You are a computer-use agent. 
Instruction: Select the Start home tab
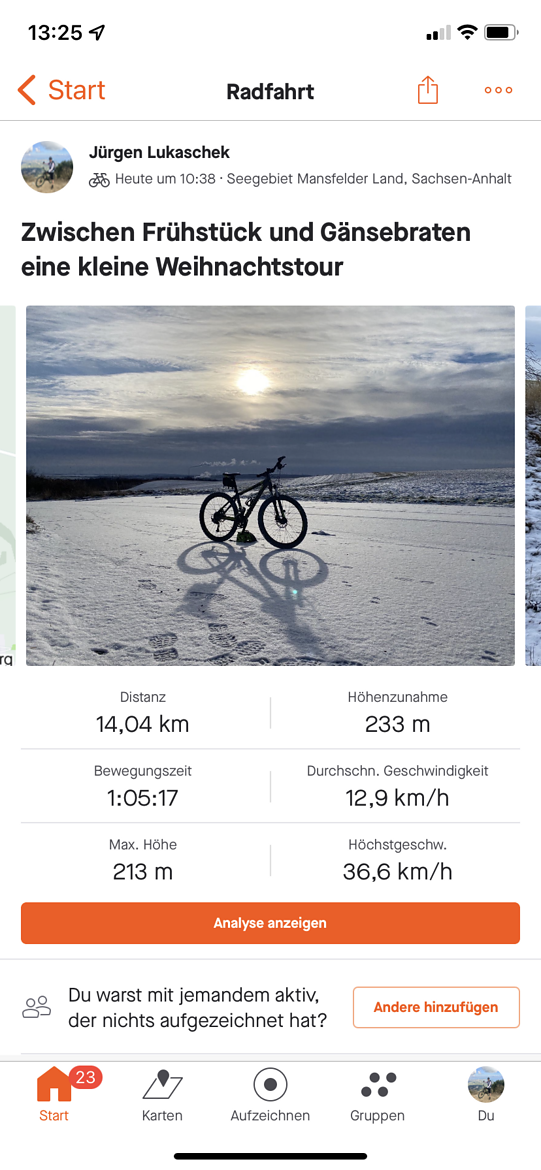point(54,1096)
